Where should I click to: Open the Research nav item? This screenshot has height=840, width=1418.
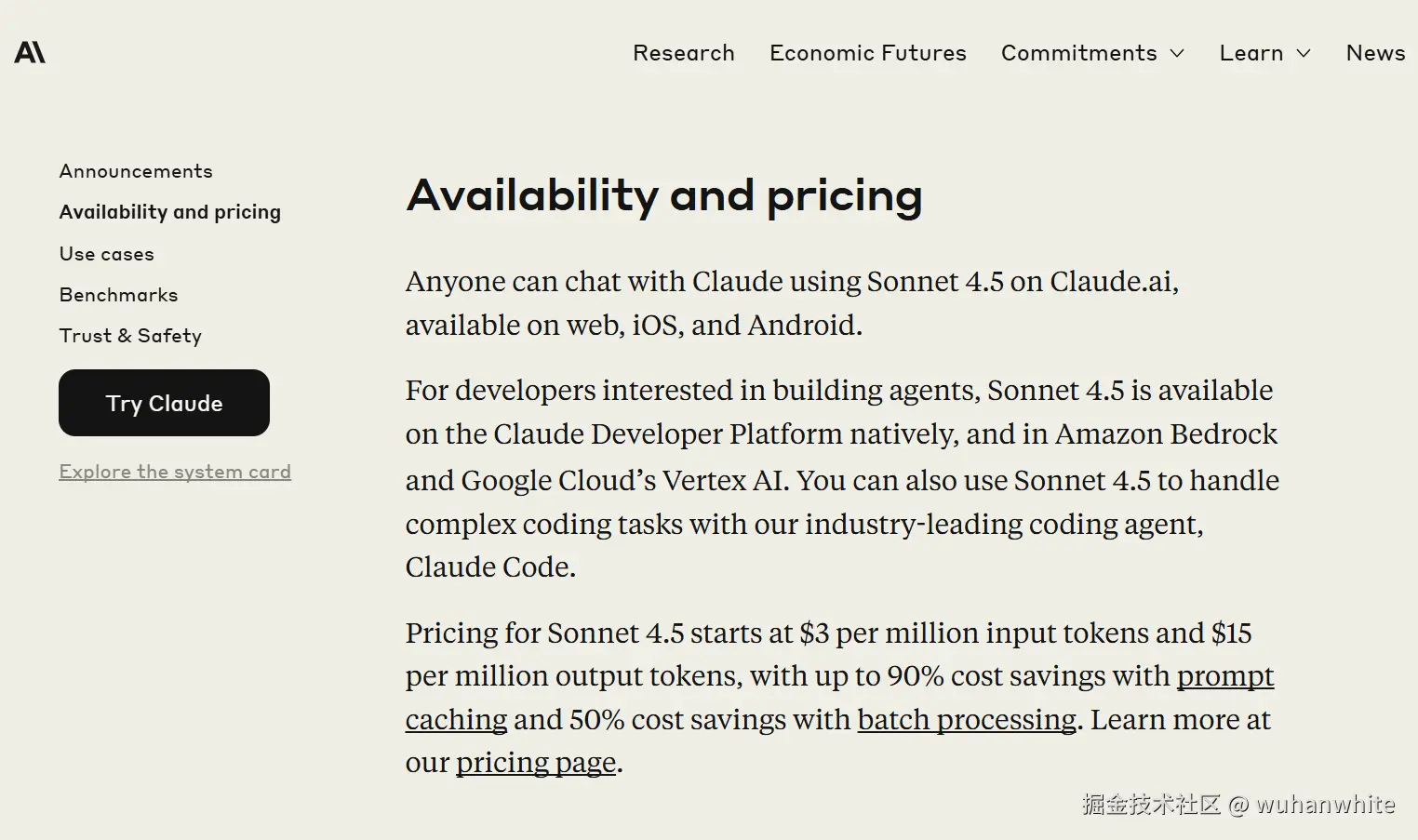tap(683, 53)
